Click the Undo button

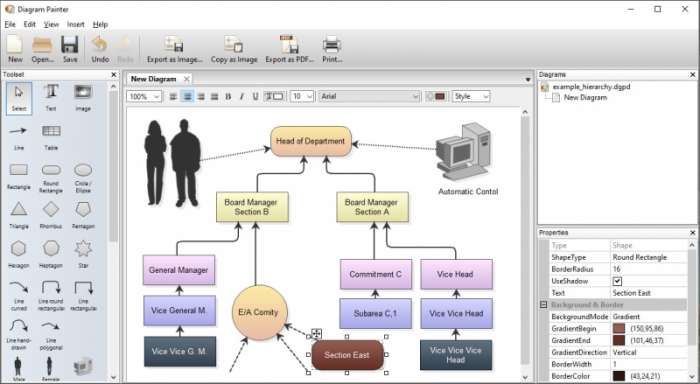[x=100, y=49]
